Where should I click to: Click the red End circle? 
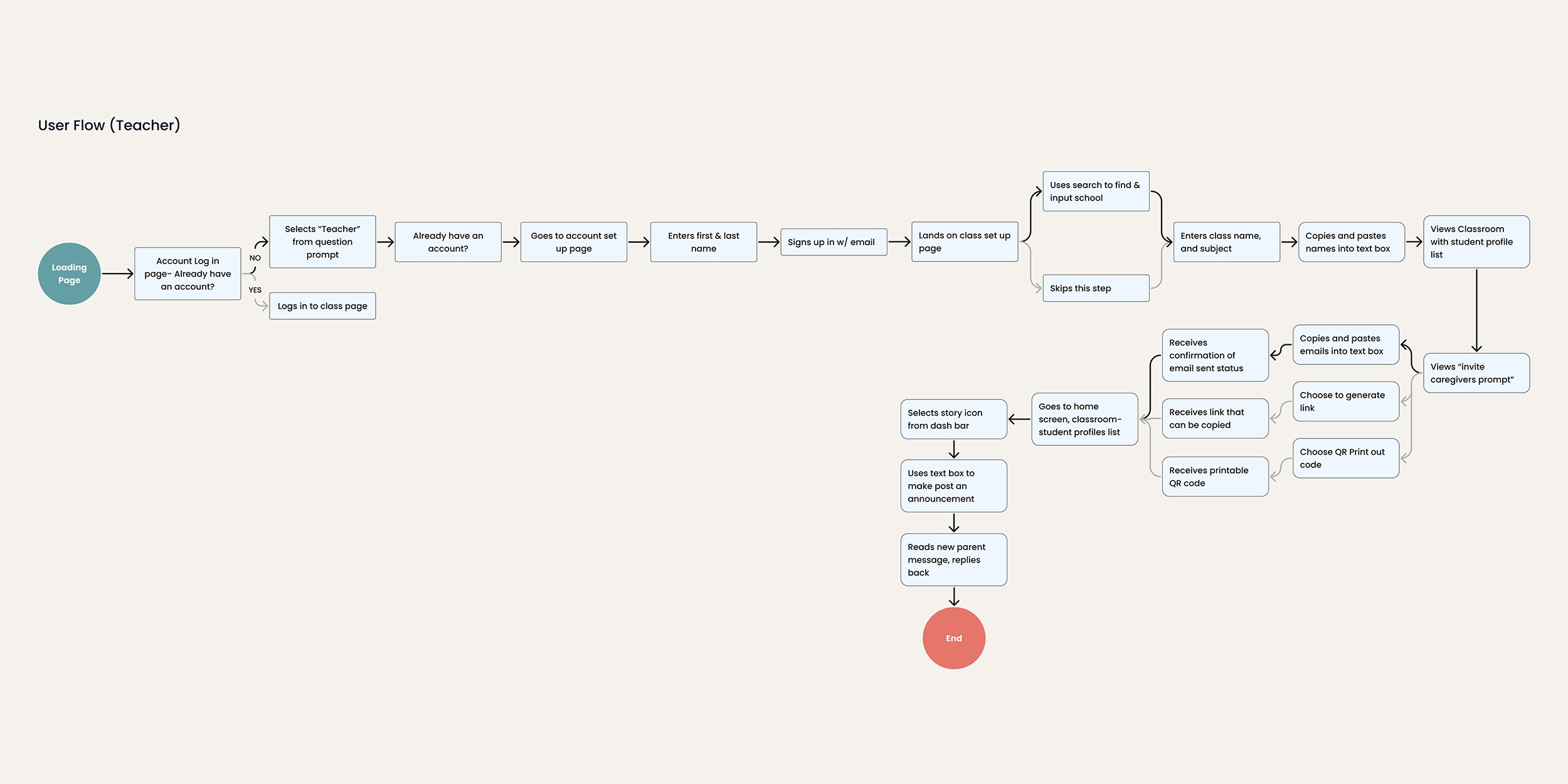pos(953,638)
